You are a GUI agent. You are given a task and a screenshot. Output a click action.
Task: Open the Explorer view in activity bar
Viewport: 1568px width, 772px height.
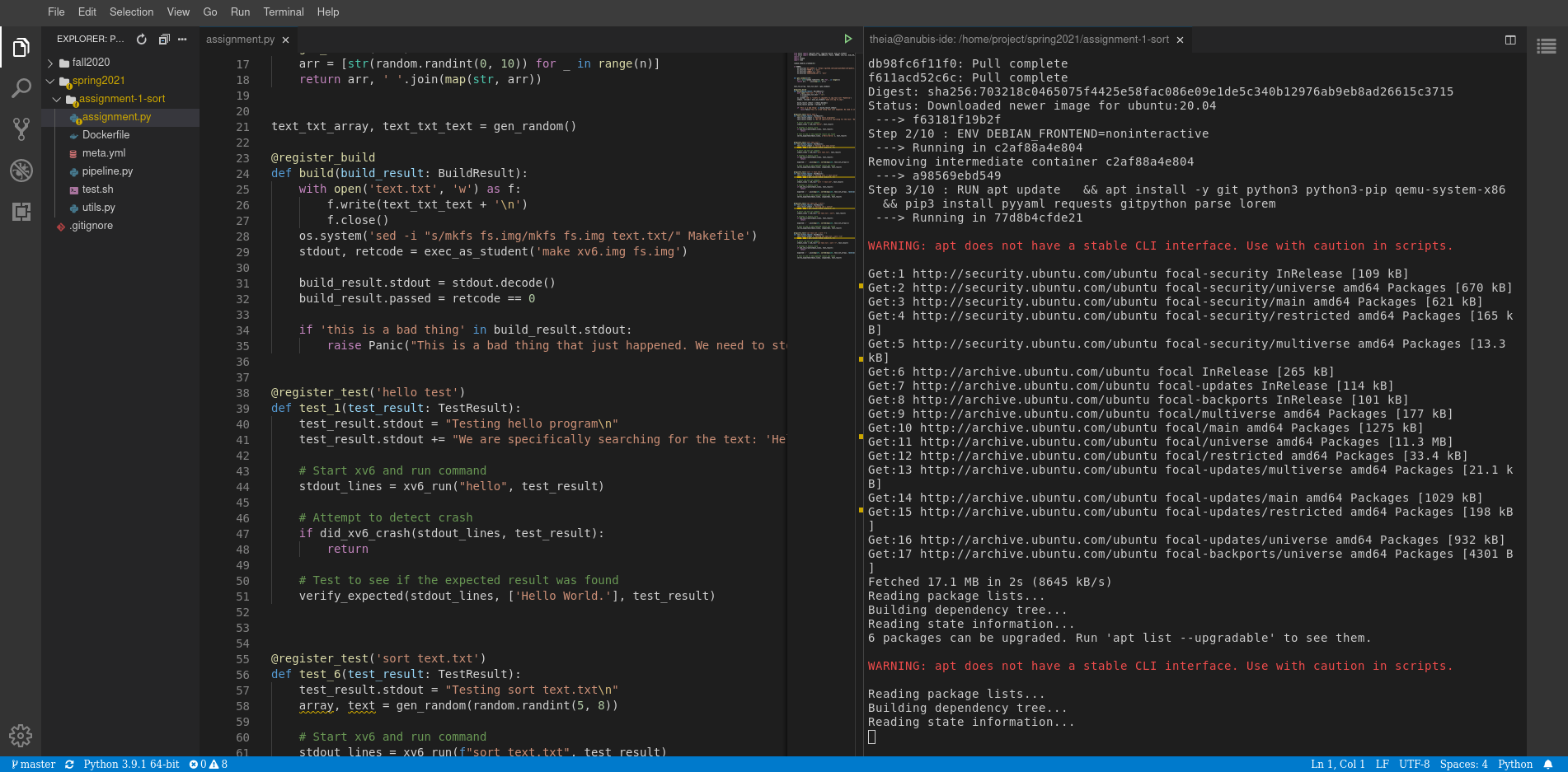click(21, 49)
